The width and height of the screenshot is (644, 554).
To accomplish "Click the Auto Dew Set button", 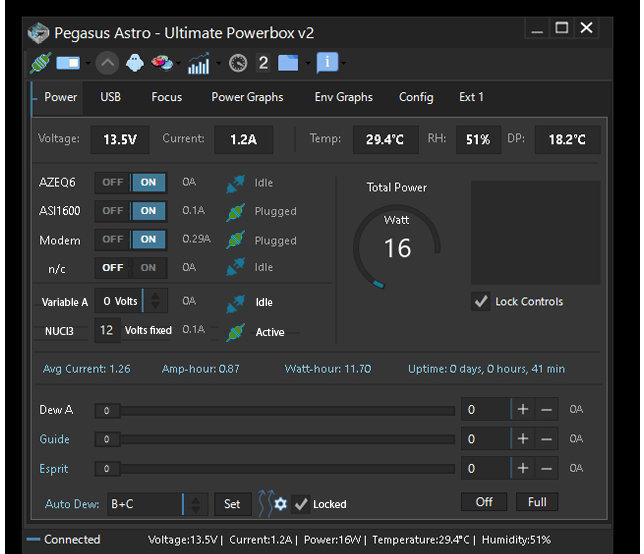I will pos(232,504).
